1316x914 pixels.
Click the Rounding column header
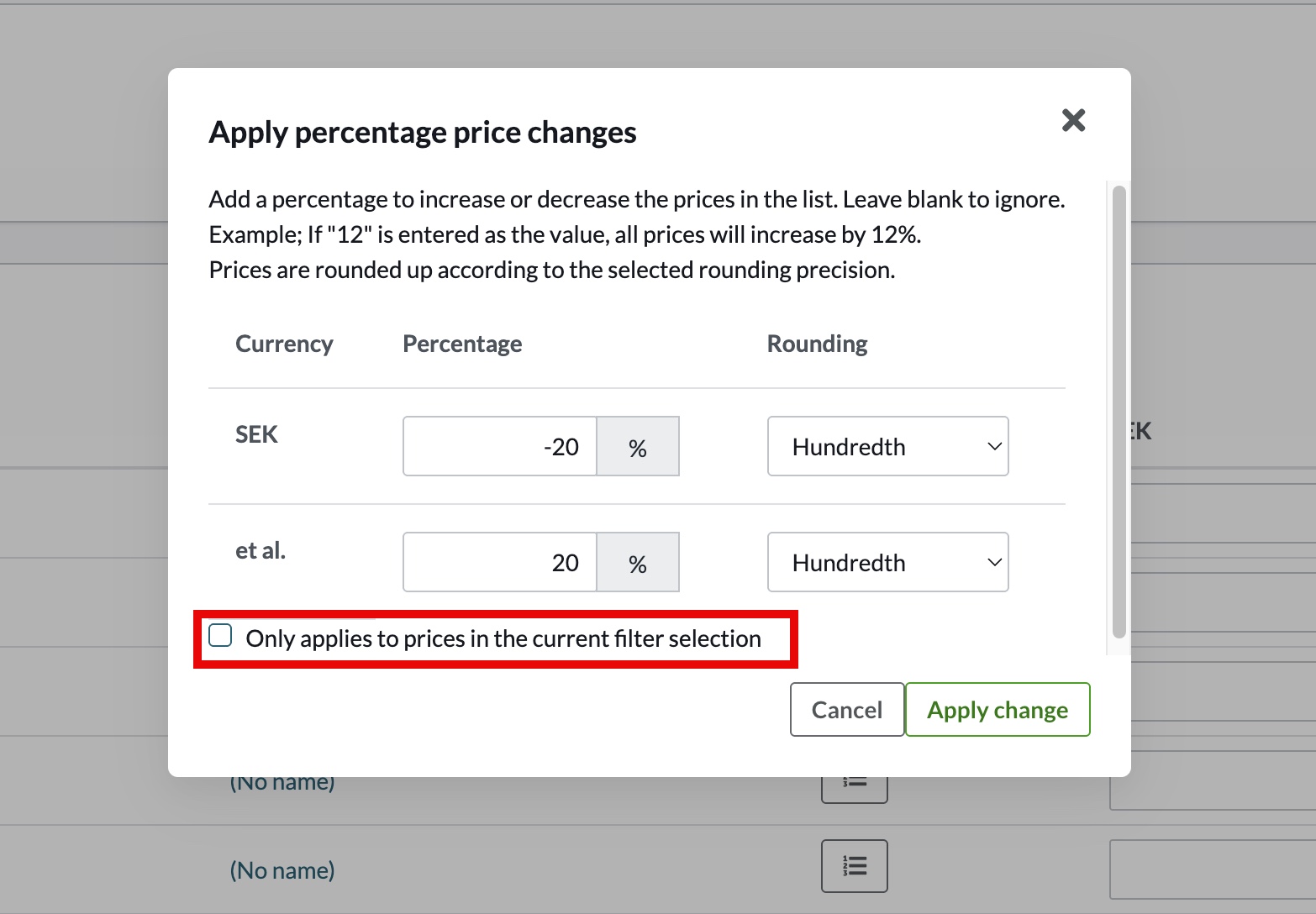(x=817, y=344)
